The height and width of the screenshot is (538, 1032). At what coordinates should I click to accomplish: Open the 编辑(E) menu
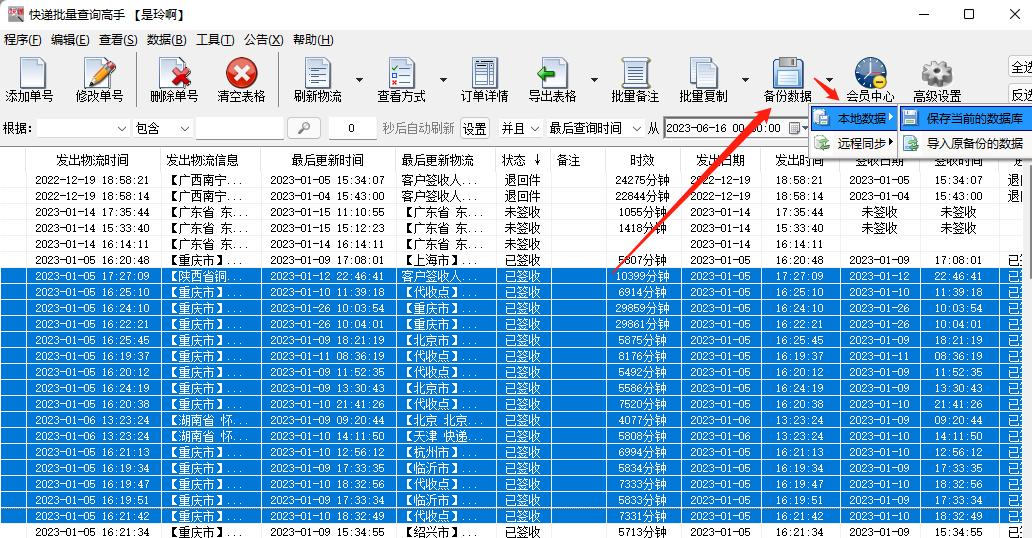(x=70, y=40)
